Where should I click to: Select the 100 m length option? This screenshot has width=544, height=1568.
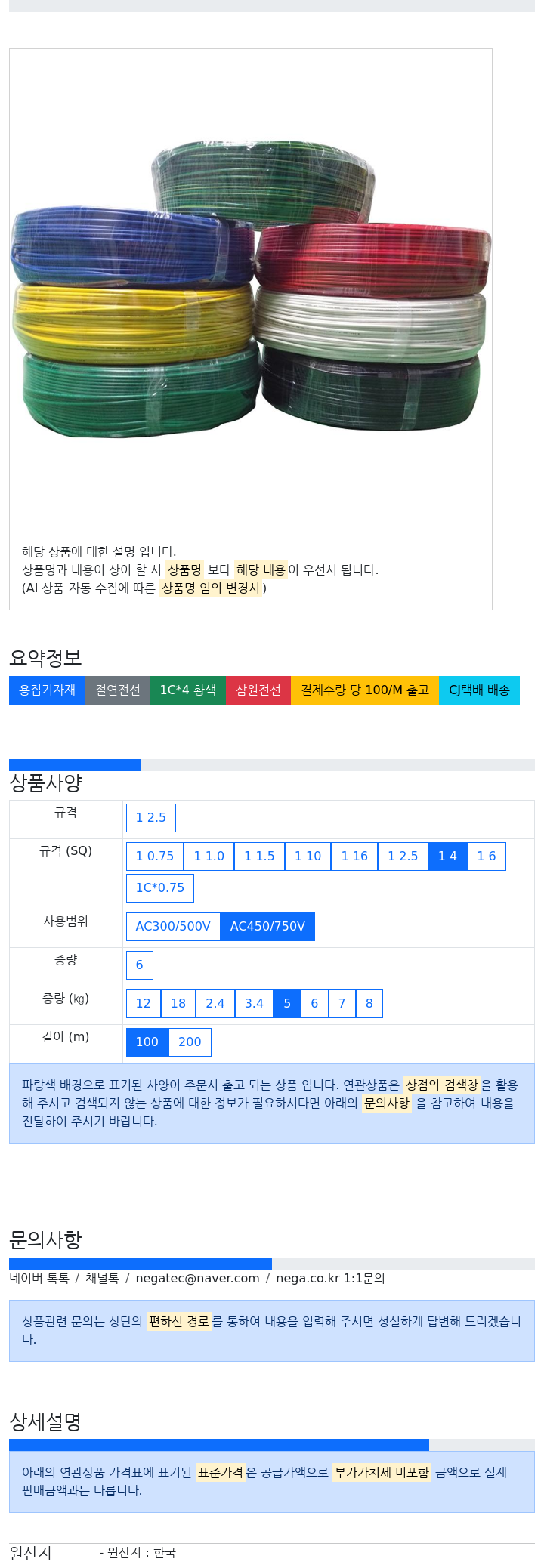[147, 1042]
